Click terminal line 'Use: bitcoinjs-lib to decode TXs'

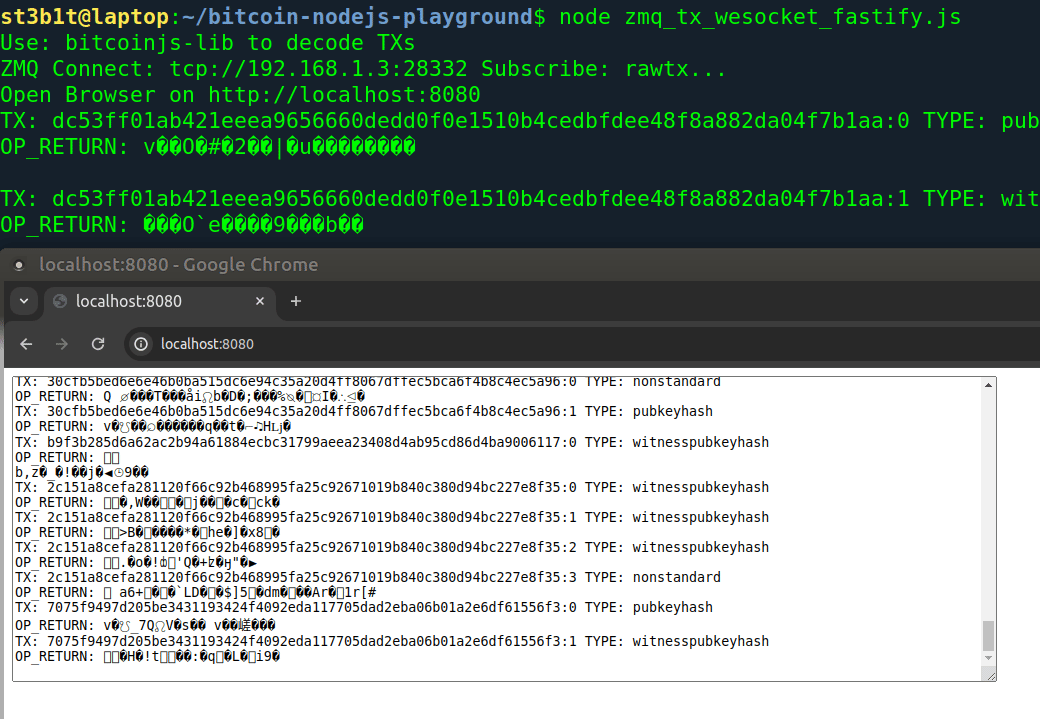[x=208, y=42]
